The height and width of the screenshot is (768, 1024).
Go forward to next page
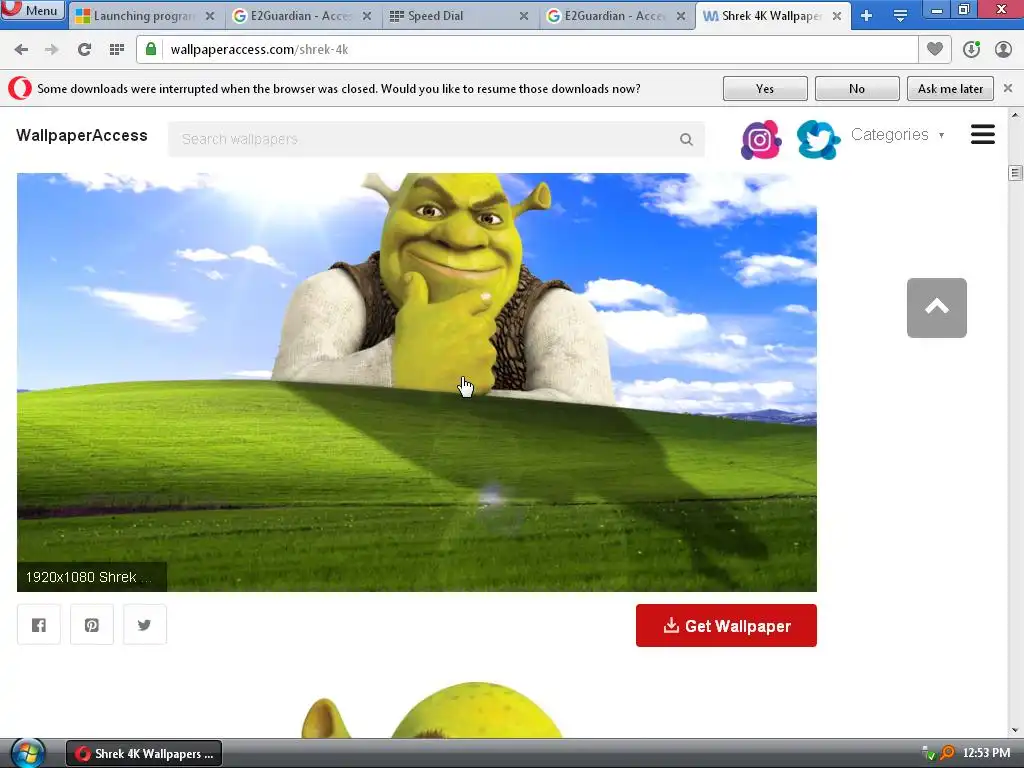coord(52,50)
